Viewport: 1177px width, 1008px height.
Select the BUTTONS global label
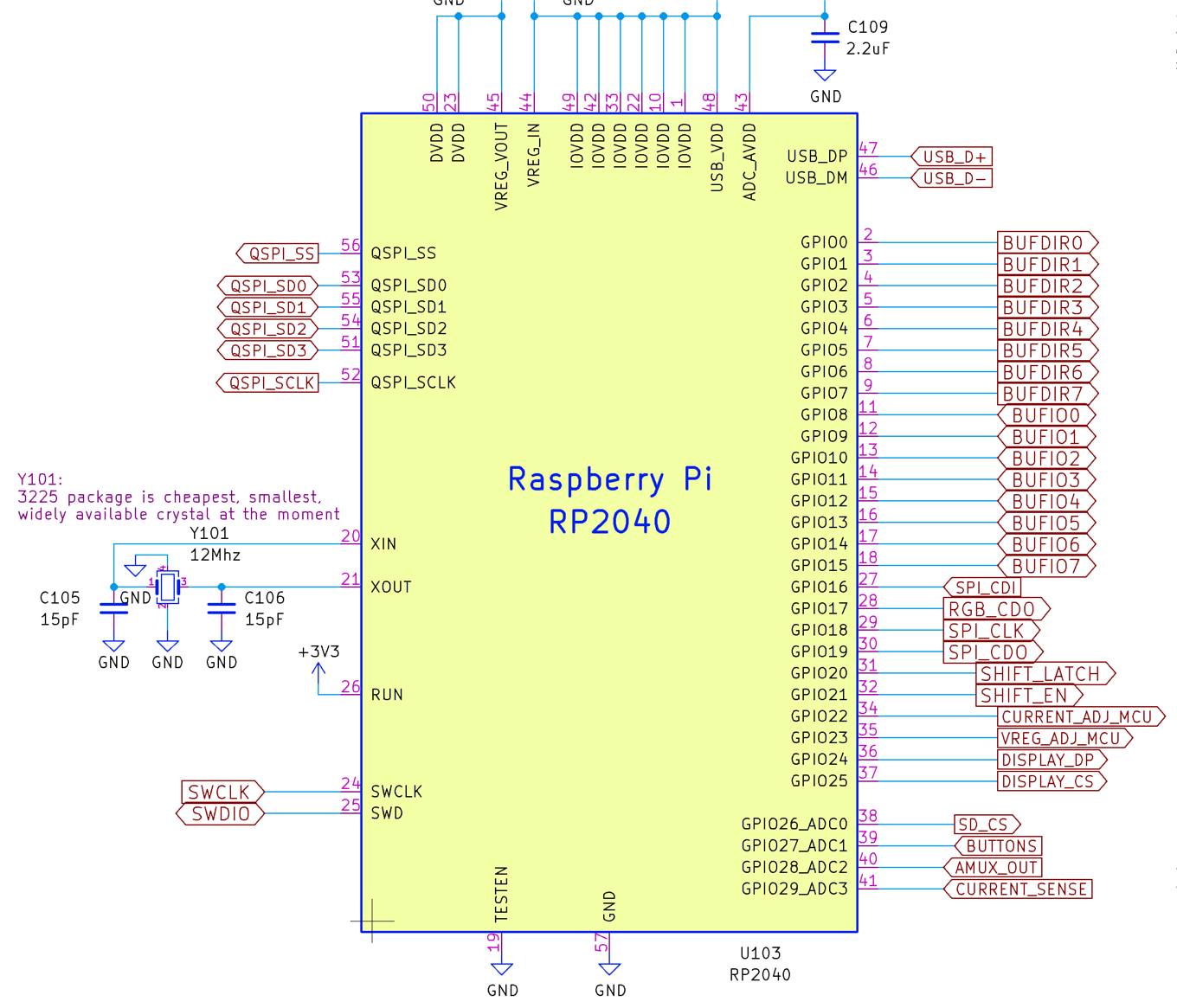tap(998, 846)
